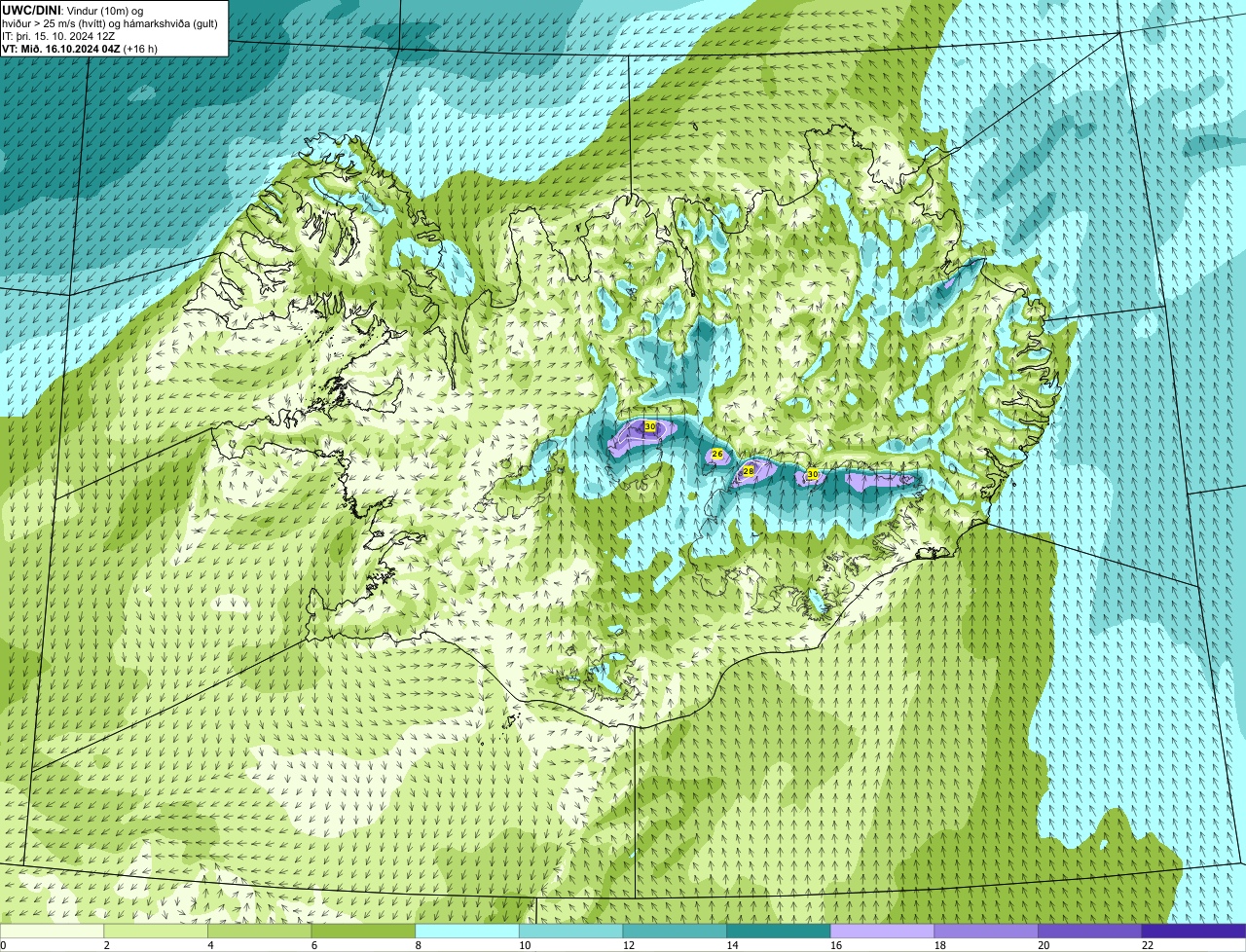The width and height of the screenshot is (1246, 952).
Task: Select the legend tick label "6"
Action: (x=314, y=945)
